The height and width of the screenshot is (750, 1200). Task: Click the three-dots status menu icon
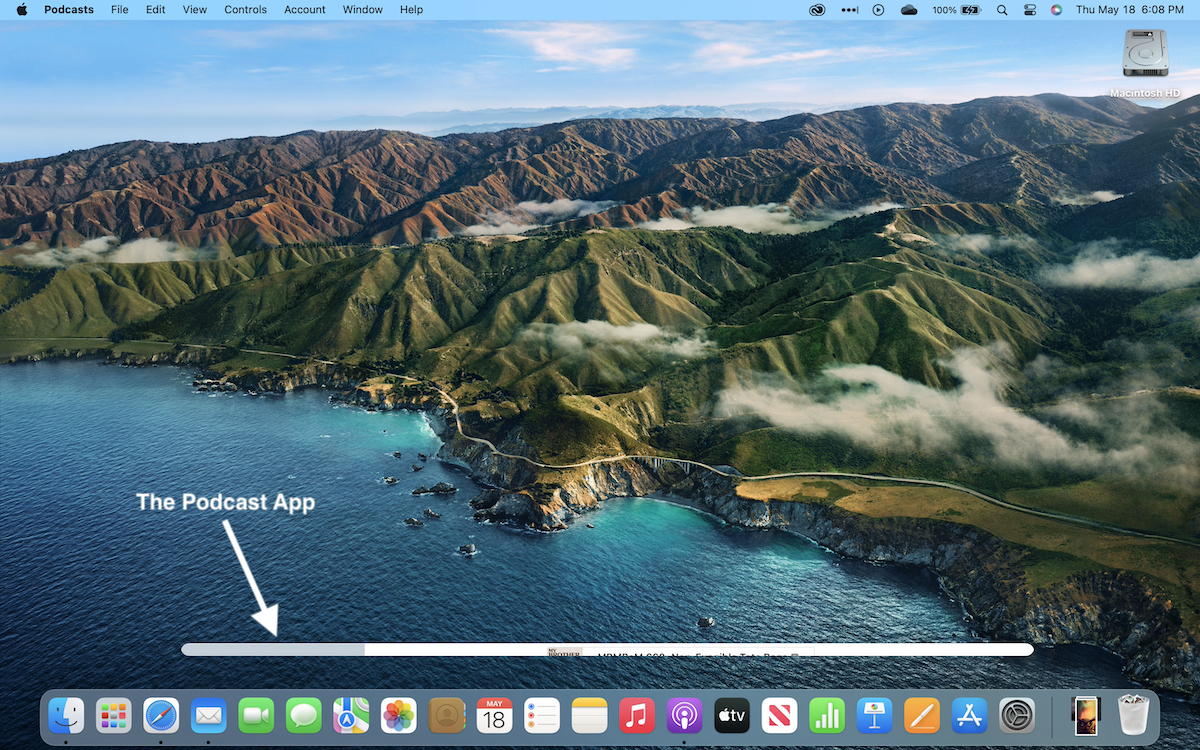[x=850, y=9]
